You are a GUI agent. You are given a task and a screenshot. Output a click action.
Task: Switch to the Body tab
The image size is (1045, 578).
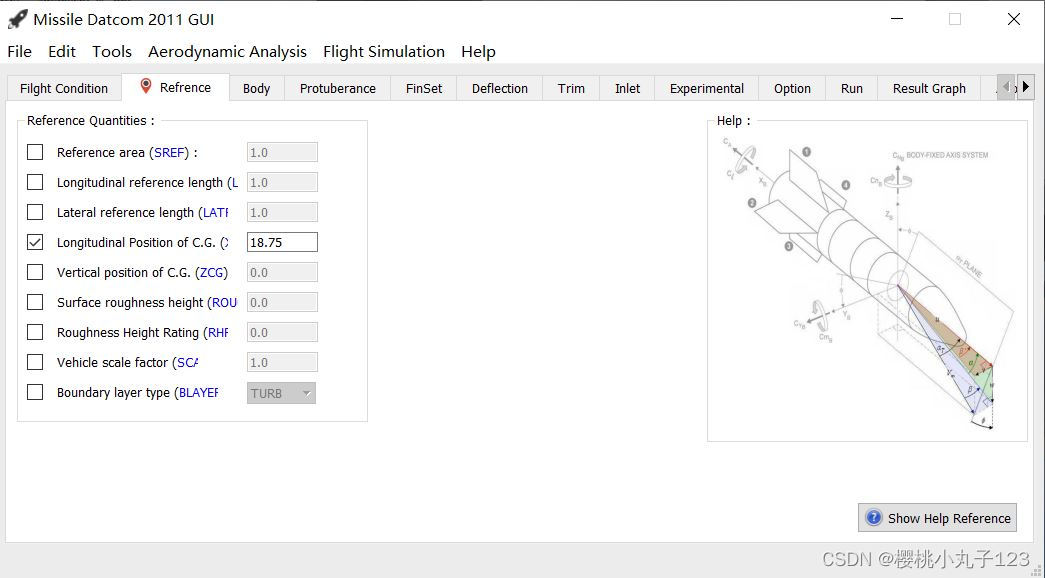(257, 89)
